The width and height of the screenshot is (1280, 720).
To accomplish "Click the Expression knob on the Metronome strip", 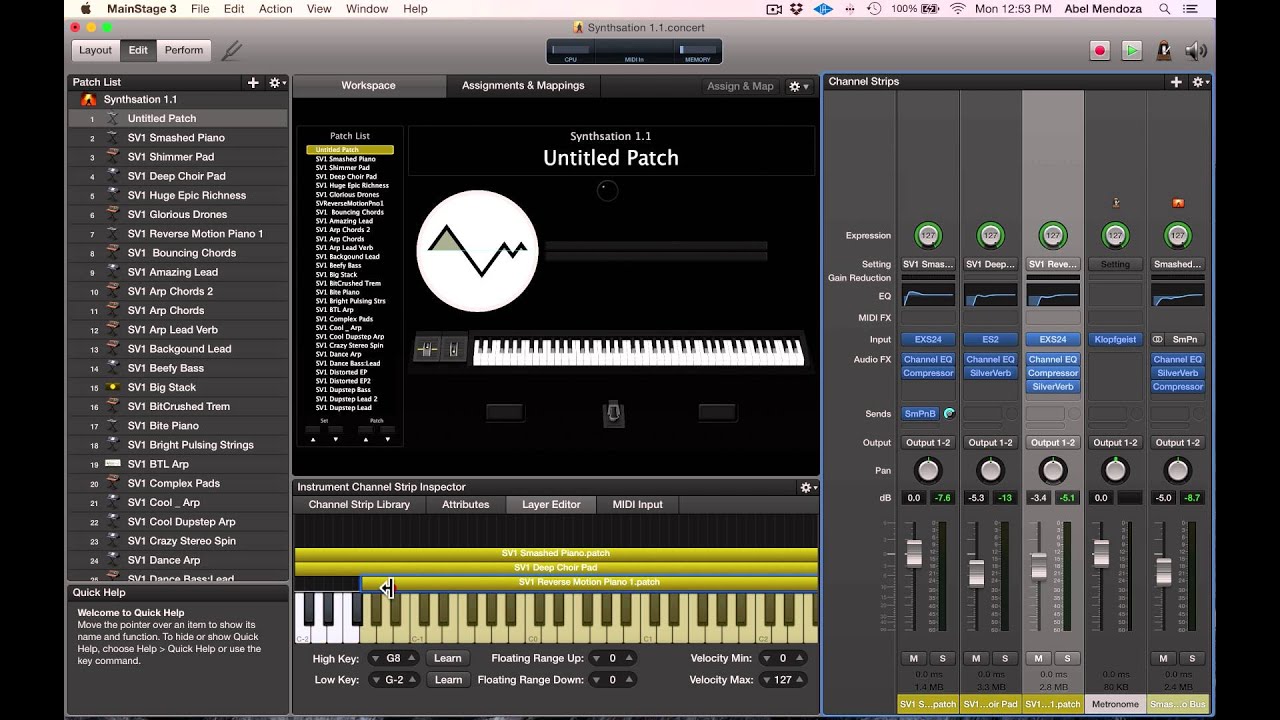I will pyautogui.click(x=1115, y=236).
